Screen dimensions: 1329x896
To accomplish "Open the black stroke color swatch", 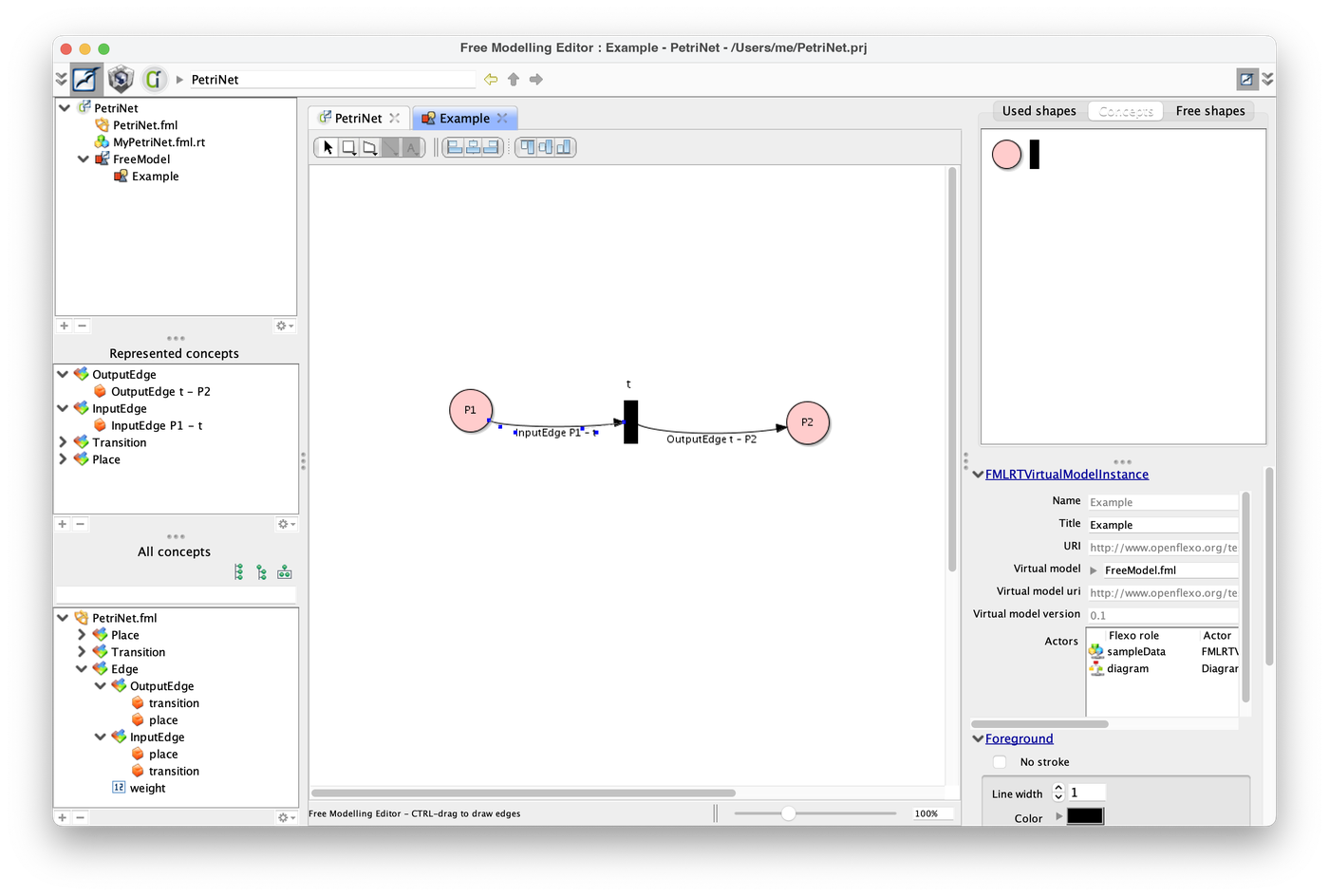I will 1085,816.
